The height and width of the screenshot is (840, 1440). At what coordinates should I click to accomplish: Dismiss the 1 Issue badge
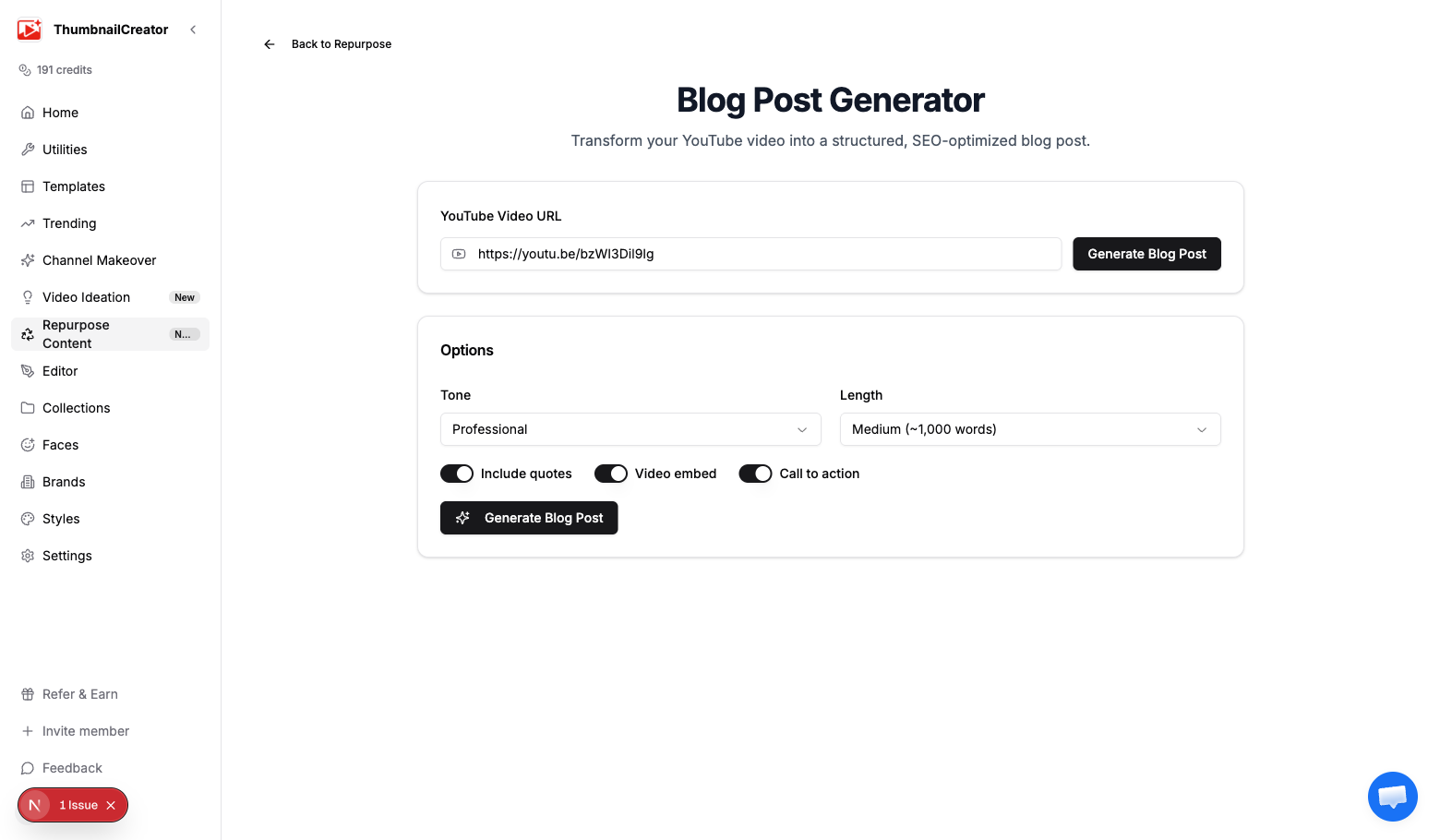point(111,805)
